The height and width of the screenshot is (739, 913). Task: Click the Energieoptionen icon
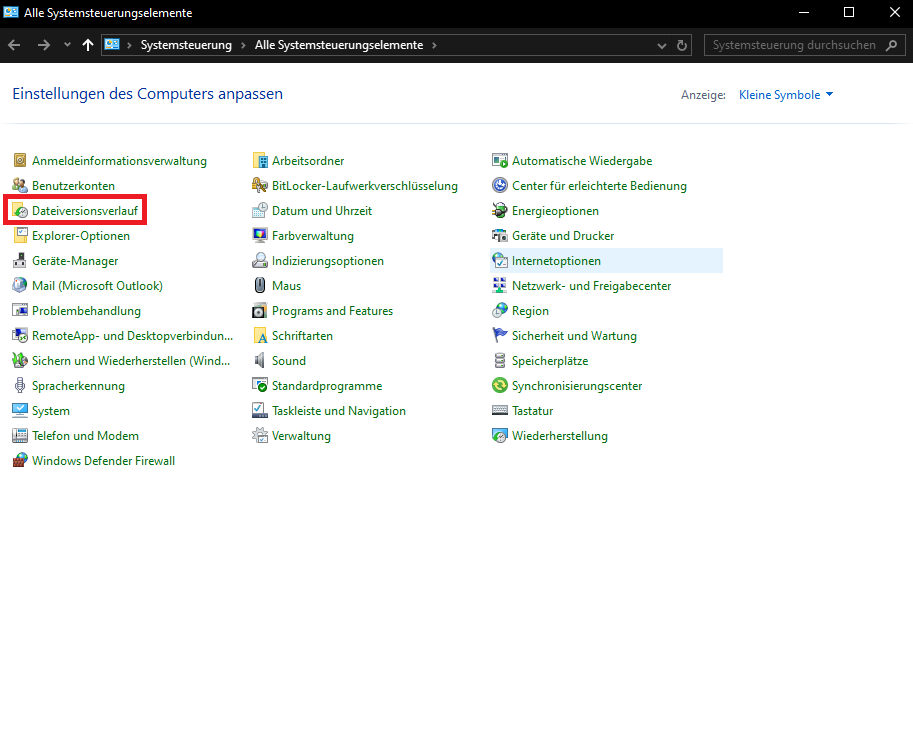coord(500,211)
